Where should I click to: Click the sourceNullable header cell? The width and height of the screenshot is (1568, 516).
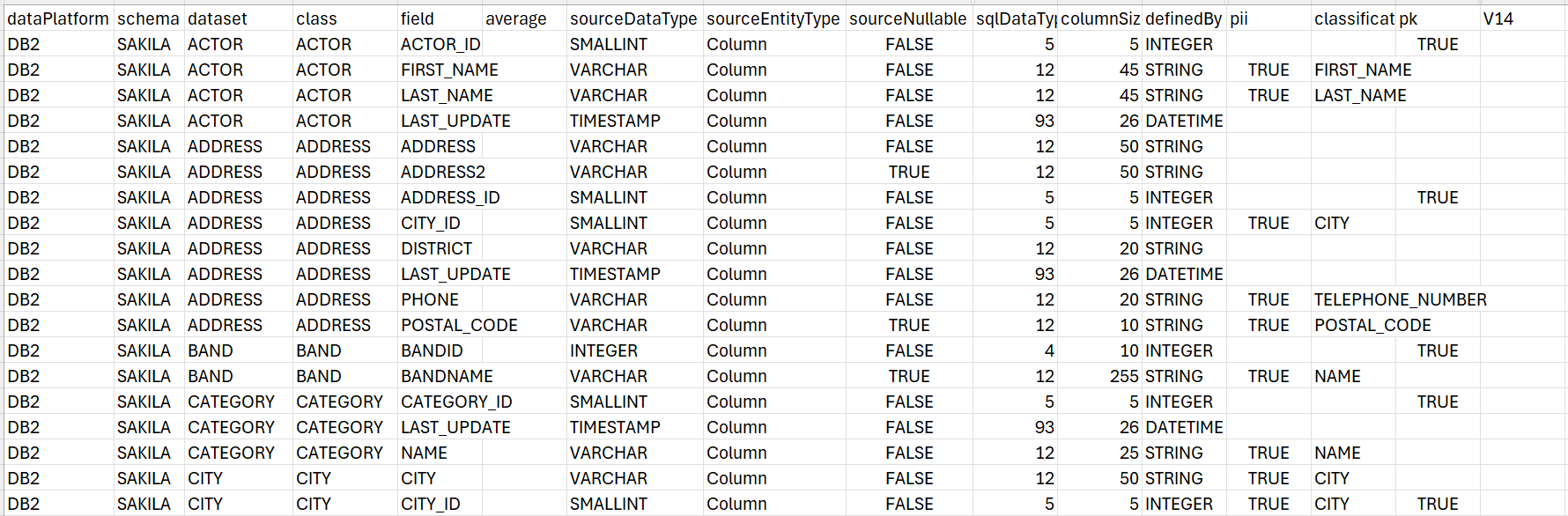point(907,18)
